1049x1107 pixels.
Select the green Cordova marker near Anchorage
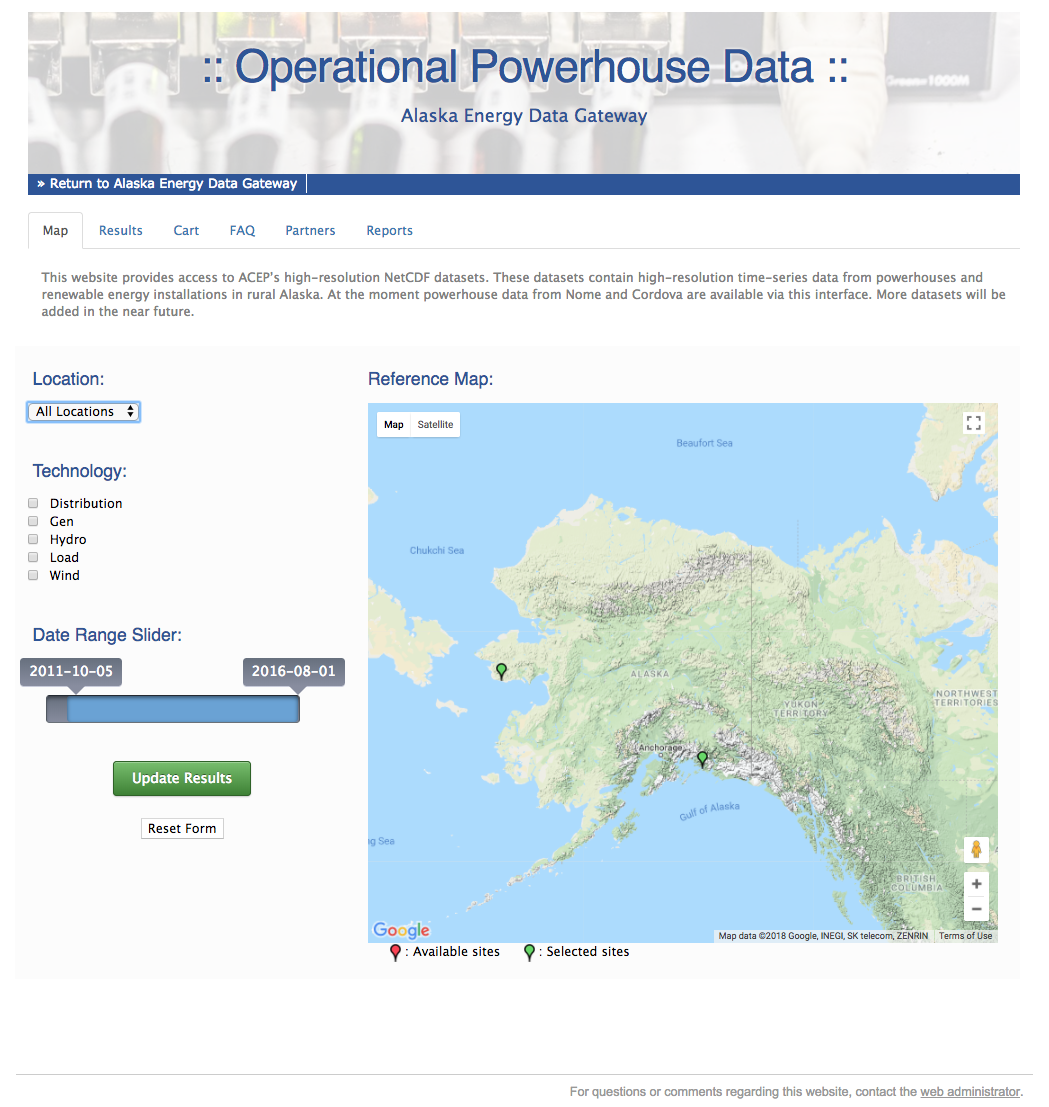[702, 759]
